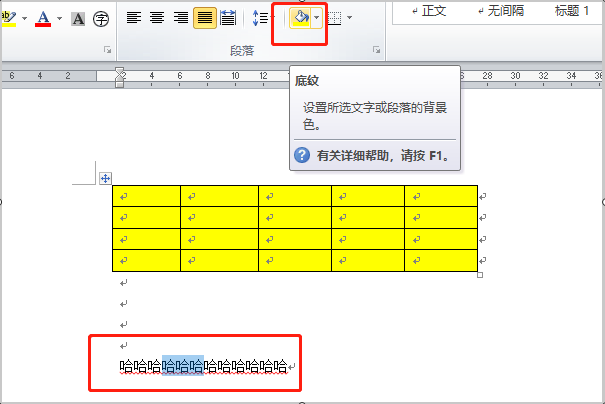
Task: Click the distributed alignment icon
Action: (x=228, y=18)
